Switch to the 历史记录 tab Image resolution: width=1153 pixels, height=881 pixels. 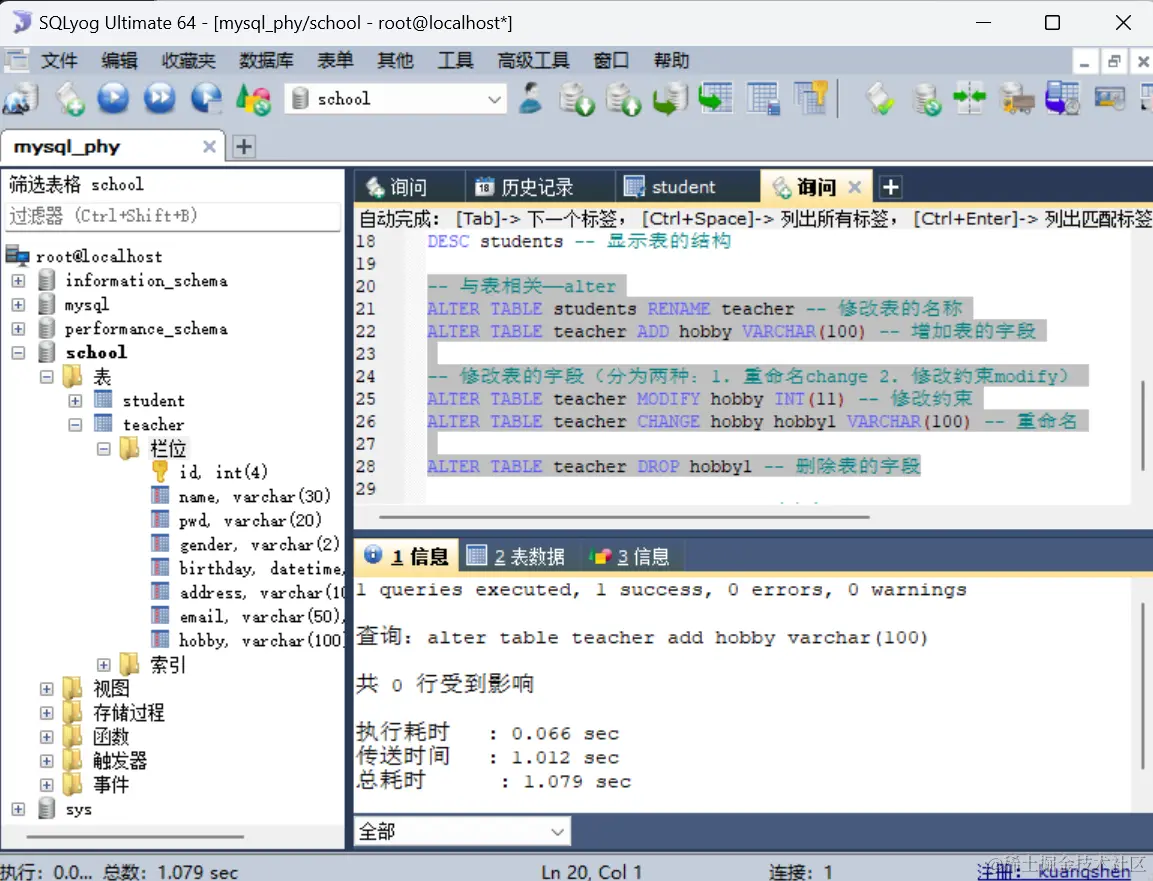[537, 187]
